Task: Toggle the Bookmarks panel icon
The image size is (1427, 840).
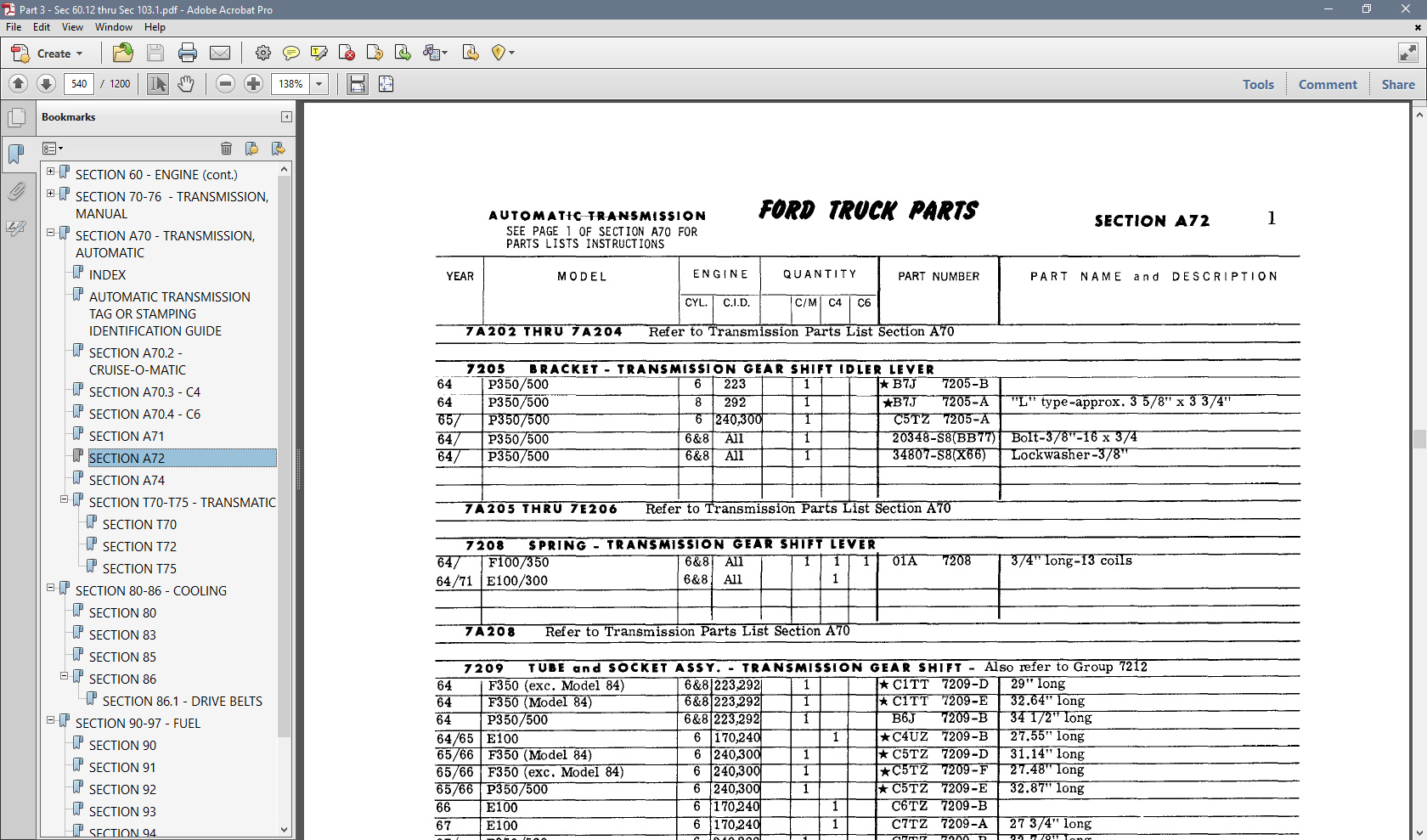Action: [x=16, y=154]
